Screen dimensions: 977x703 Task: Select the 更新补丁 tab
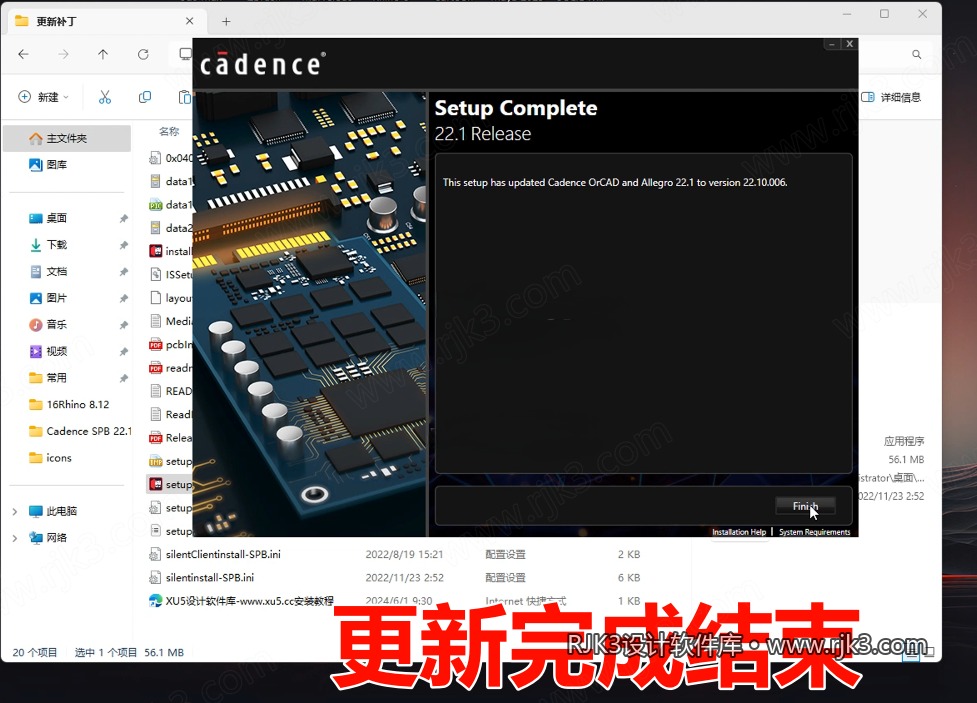[105, 21]
